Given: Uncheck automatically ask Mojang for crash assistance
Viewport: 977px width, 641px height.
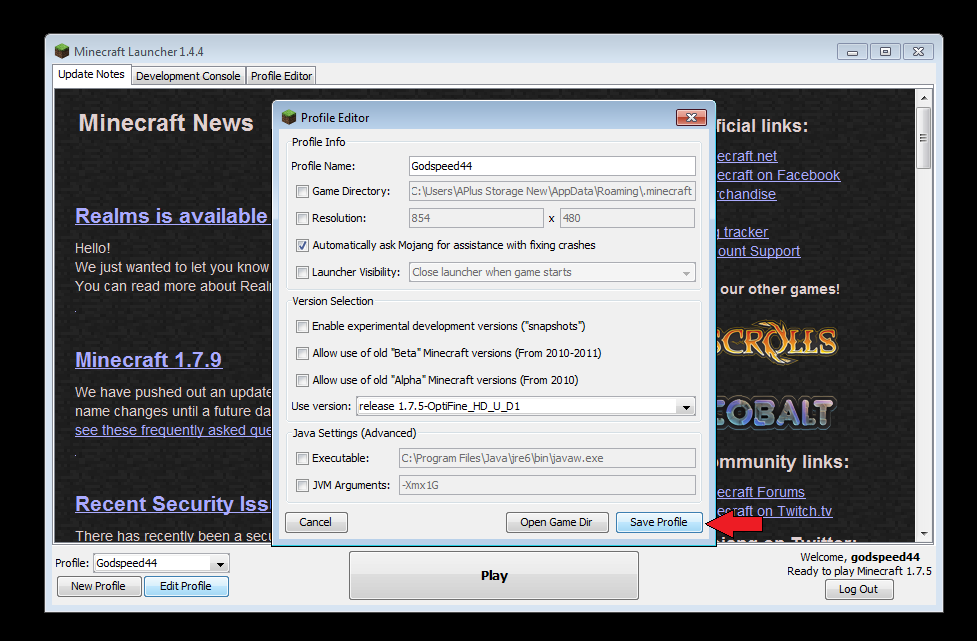Looking at the screenshot, I should tap(302, 245).
